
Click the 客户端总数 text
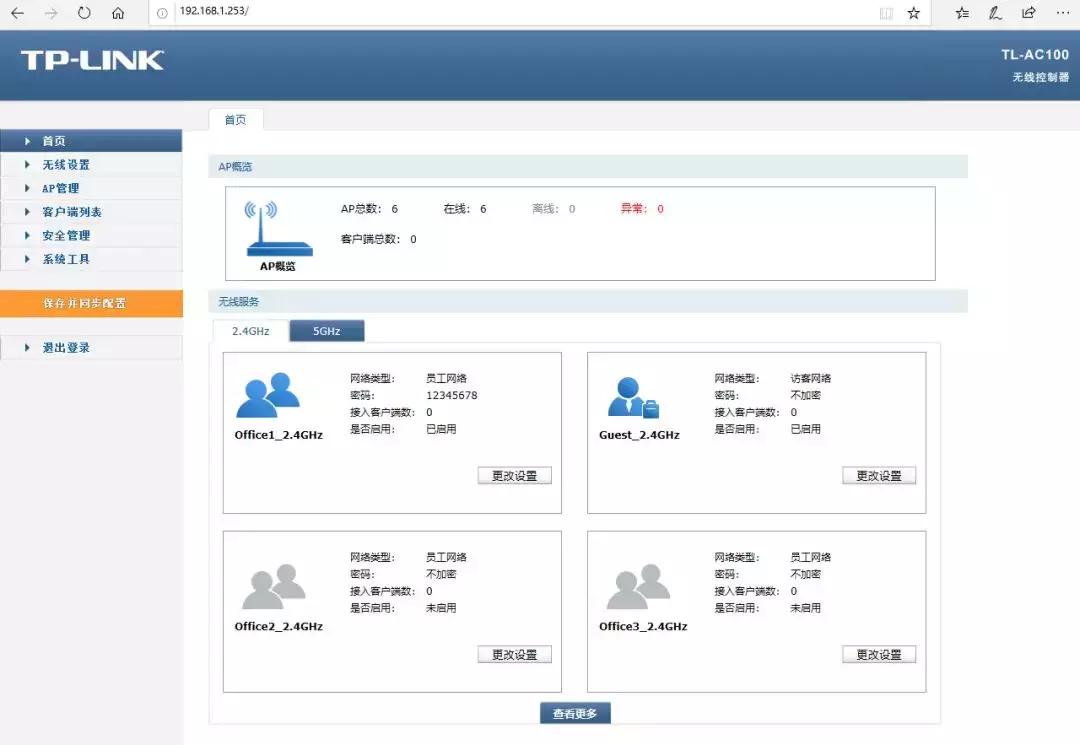[379, 240]
